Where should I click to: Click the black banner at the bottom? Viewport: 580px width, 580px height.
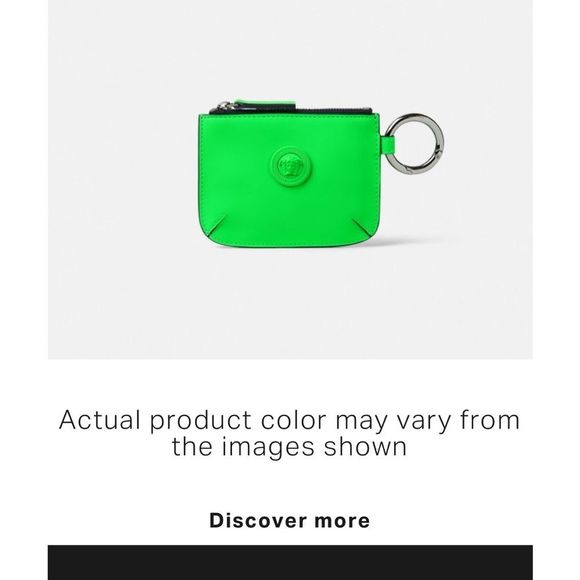(x=290, y=562)
